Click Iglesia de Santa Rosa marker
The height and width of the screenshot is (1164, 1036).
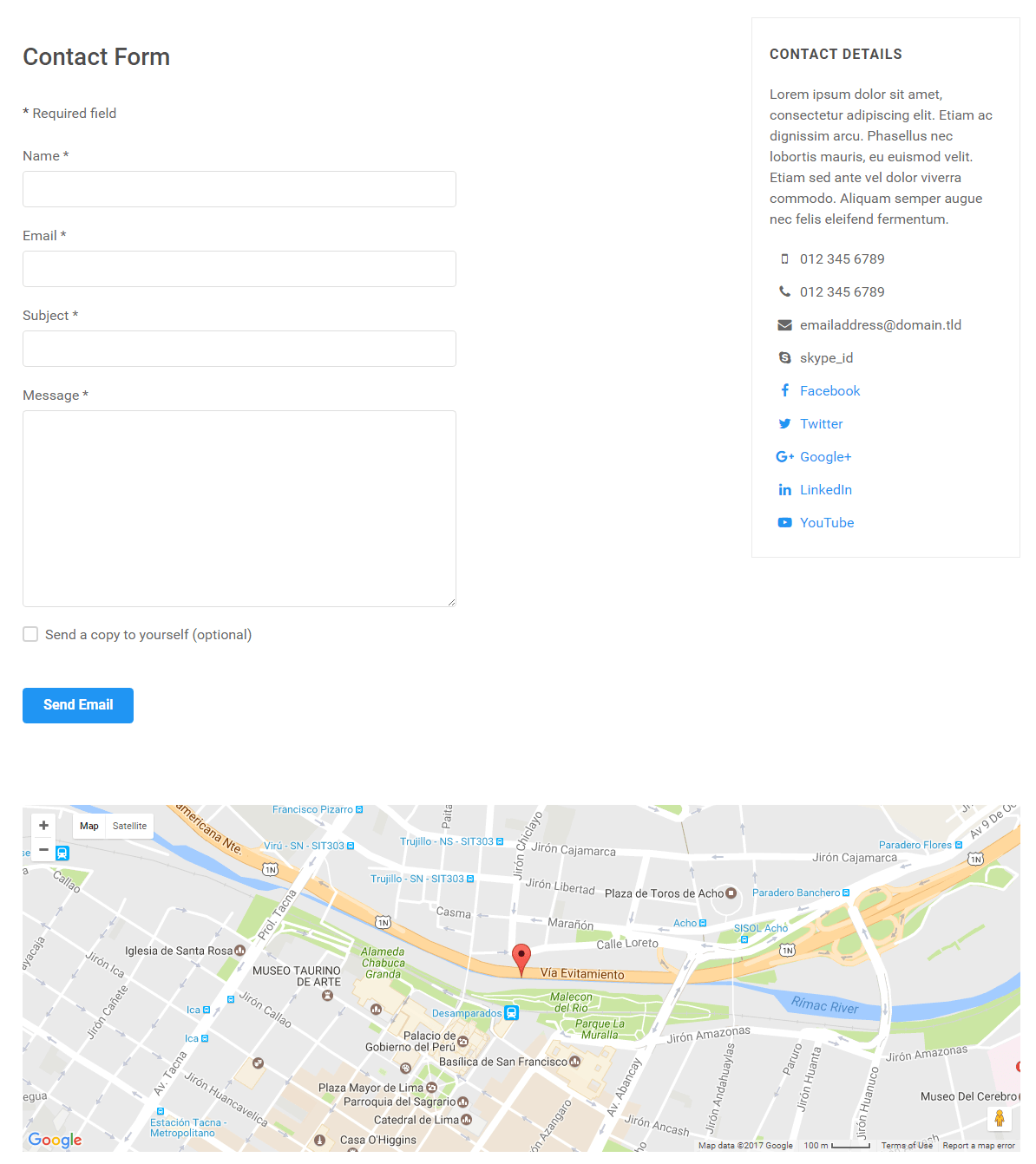pyautogui.click(x=240, y=951)
